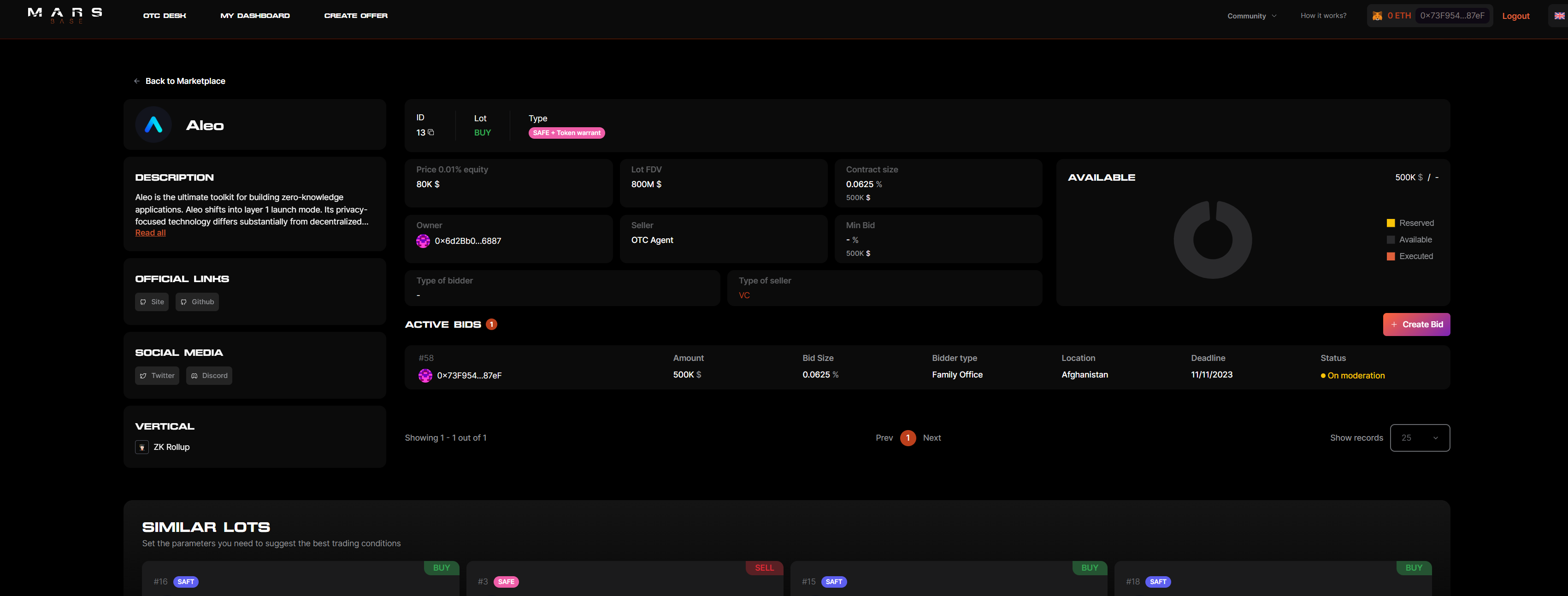Click the MetaMask fox wallet icon
Screen dimensions: 1568x596
pyautogui.click(x=1377, y=16)
